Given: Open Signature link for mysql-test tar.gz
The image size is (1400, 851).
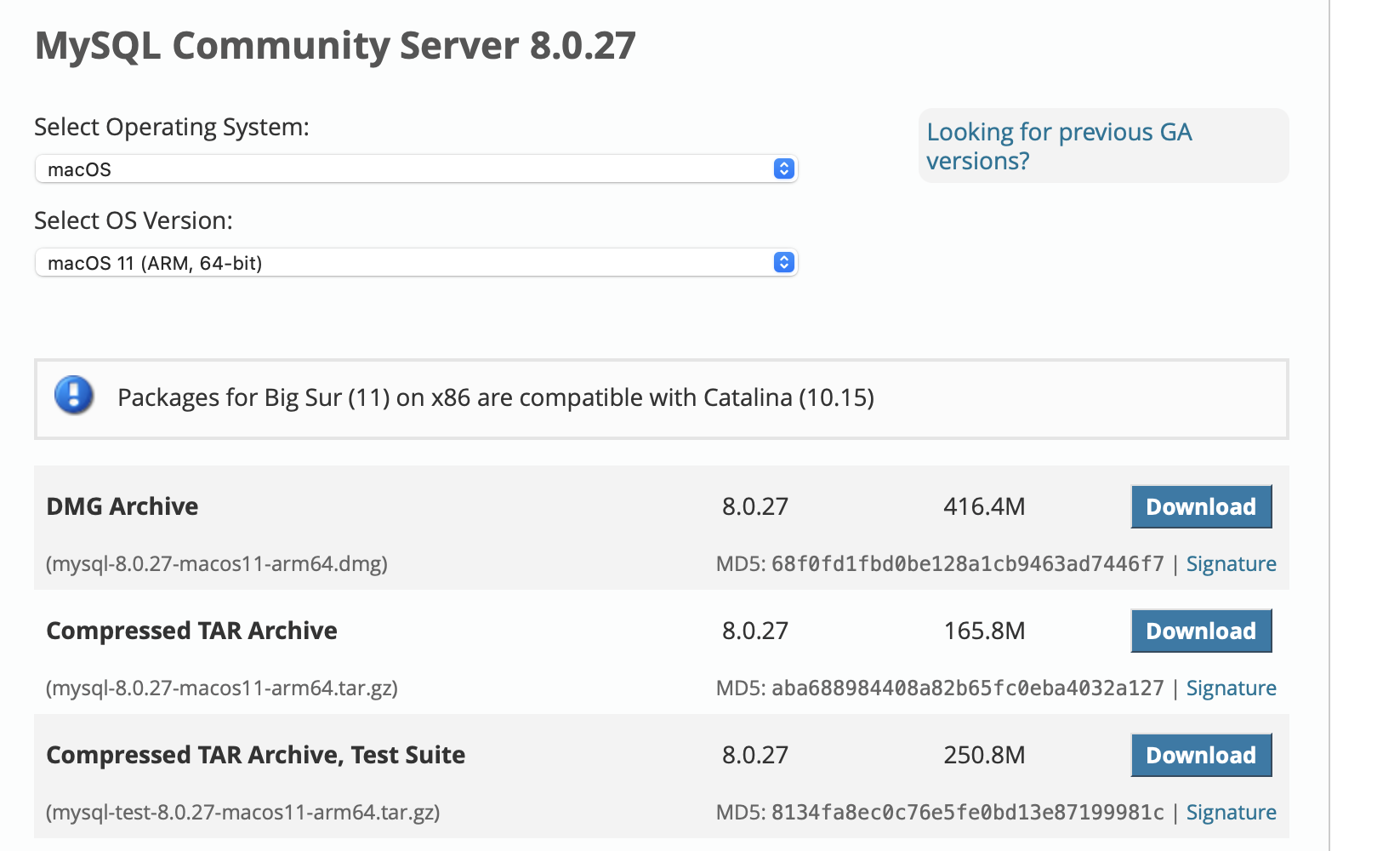Looking at the screenshot, I should [1231, 812].
